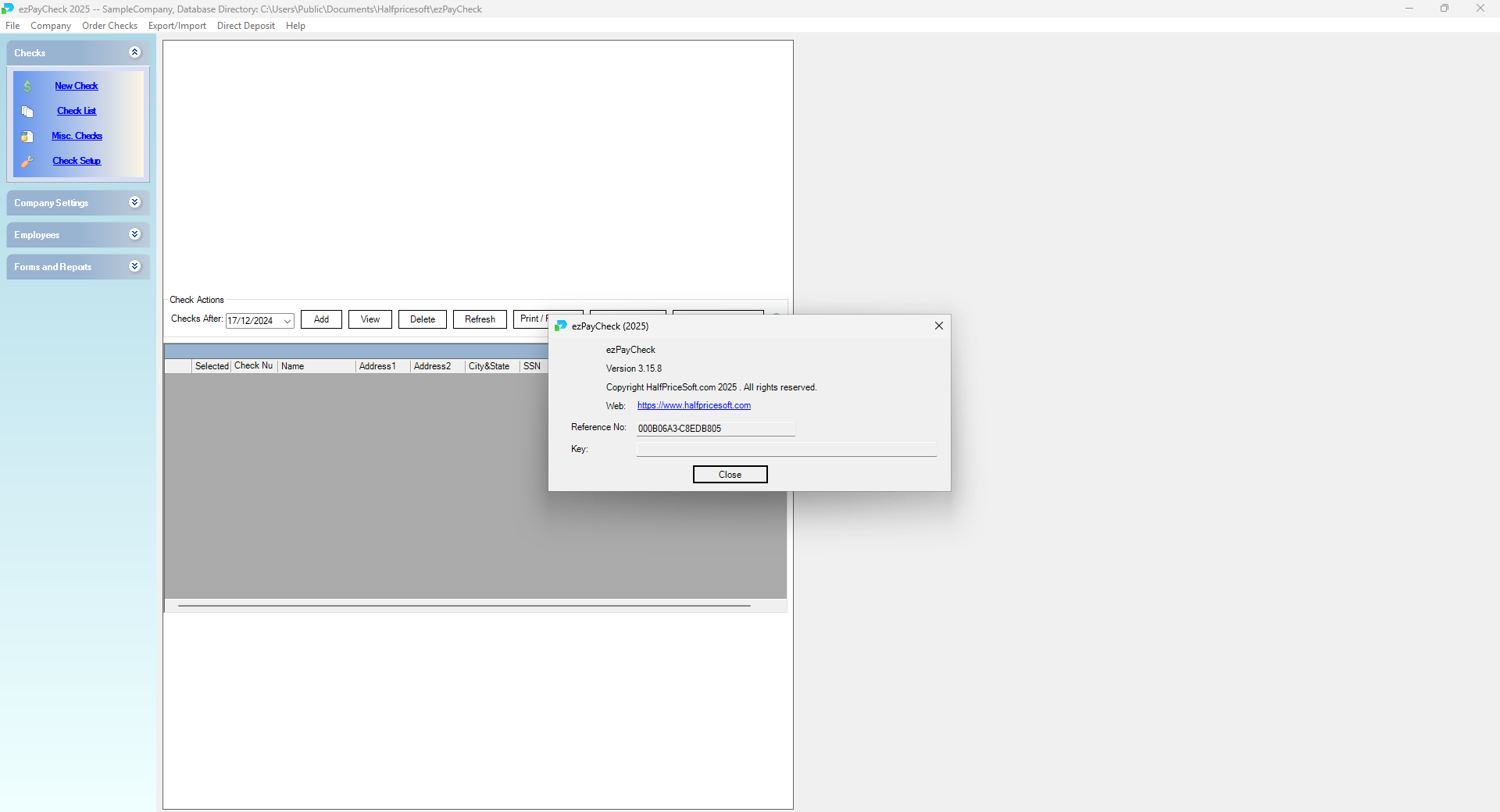Click the Misc. Checks page icon

pos(27,137)
